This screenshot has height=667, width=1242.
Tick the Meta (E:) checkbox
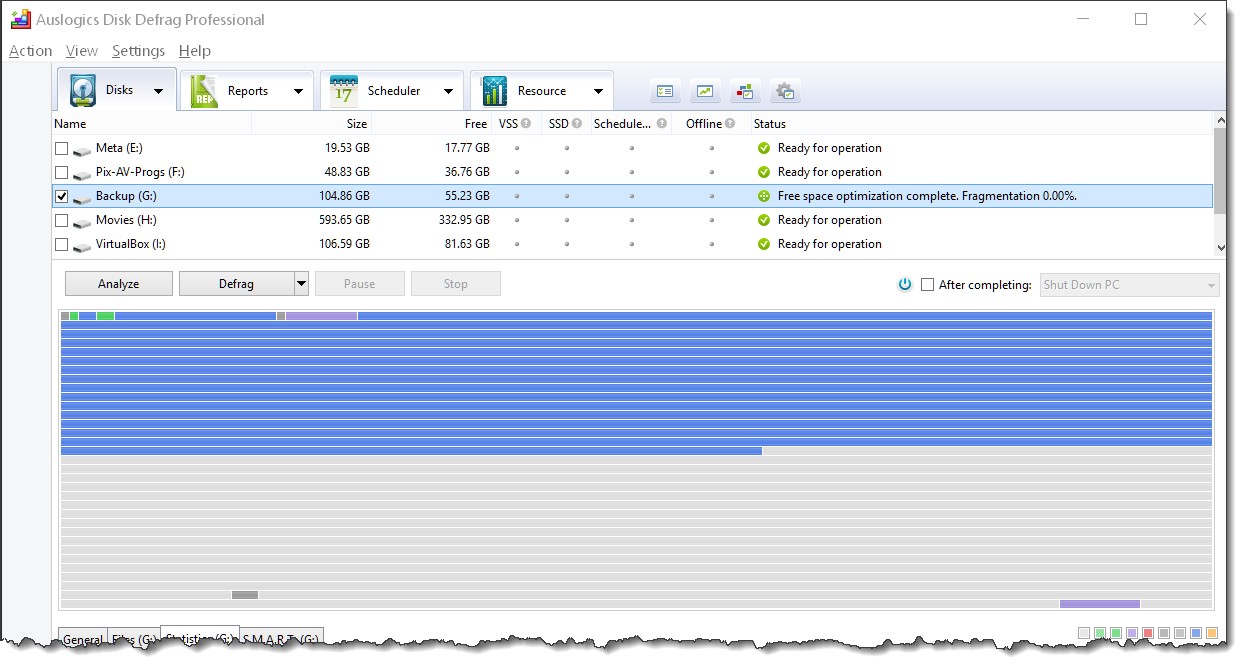tap(62, 148)
